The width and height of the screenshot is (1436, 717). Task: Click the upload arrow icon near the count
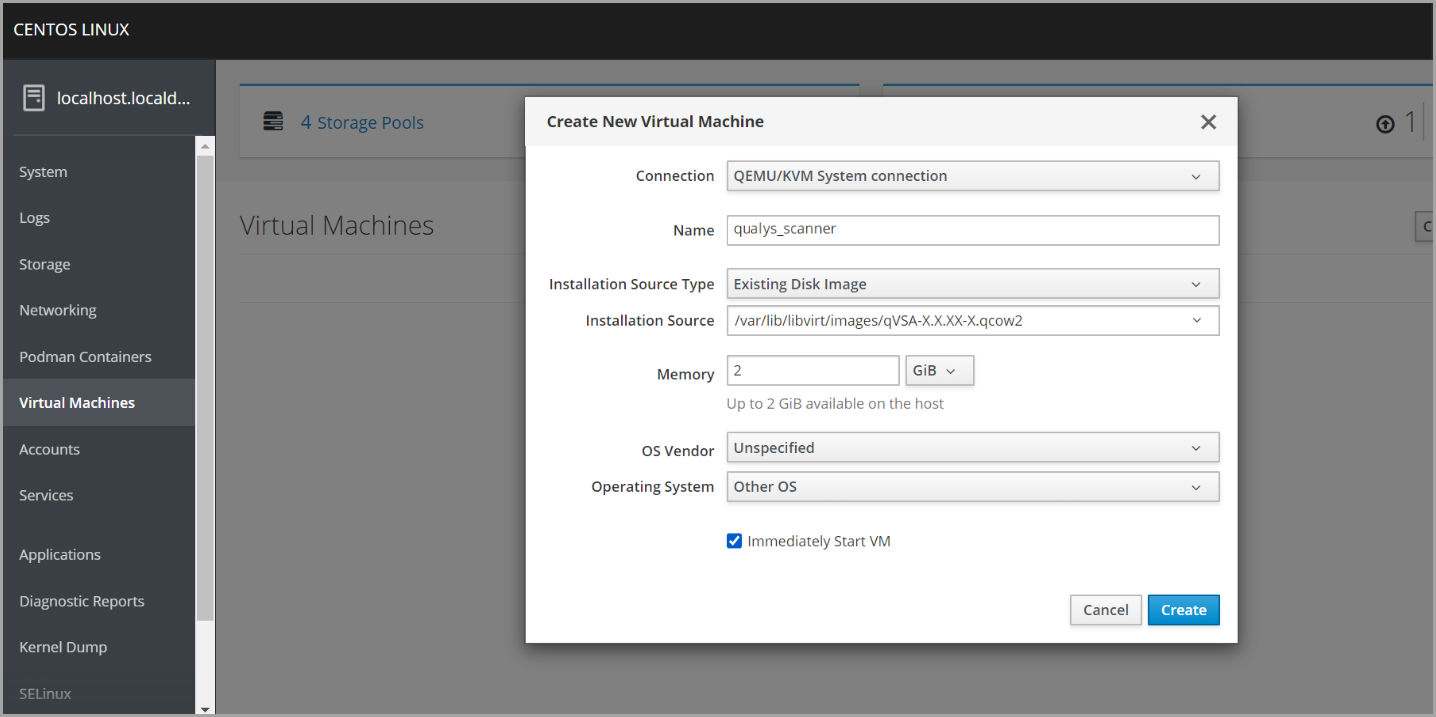click(x=1385, y=124)
